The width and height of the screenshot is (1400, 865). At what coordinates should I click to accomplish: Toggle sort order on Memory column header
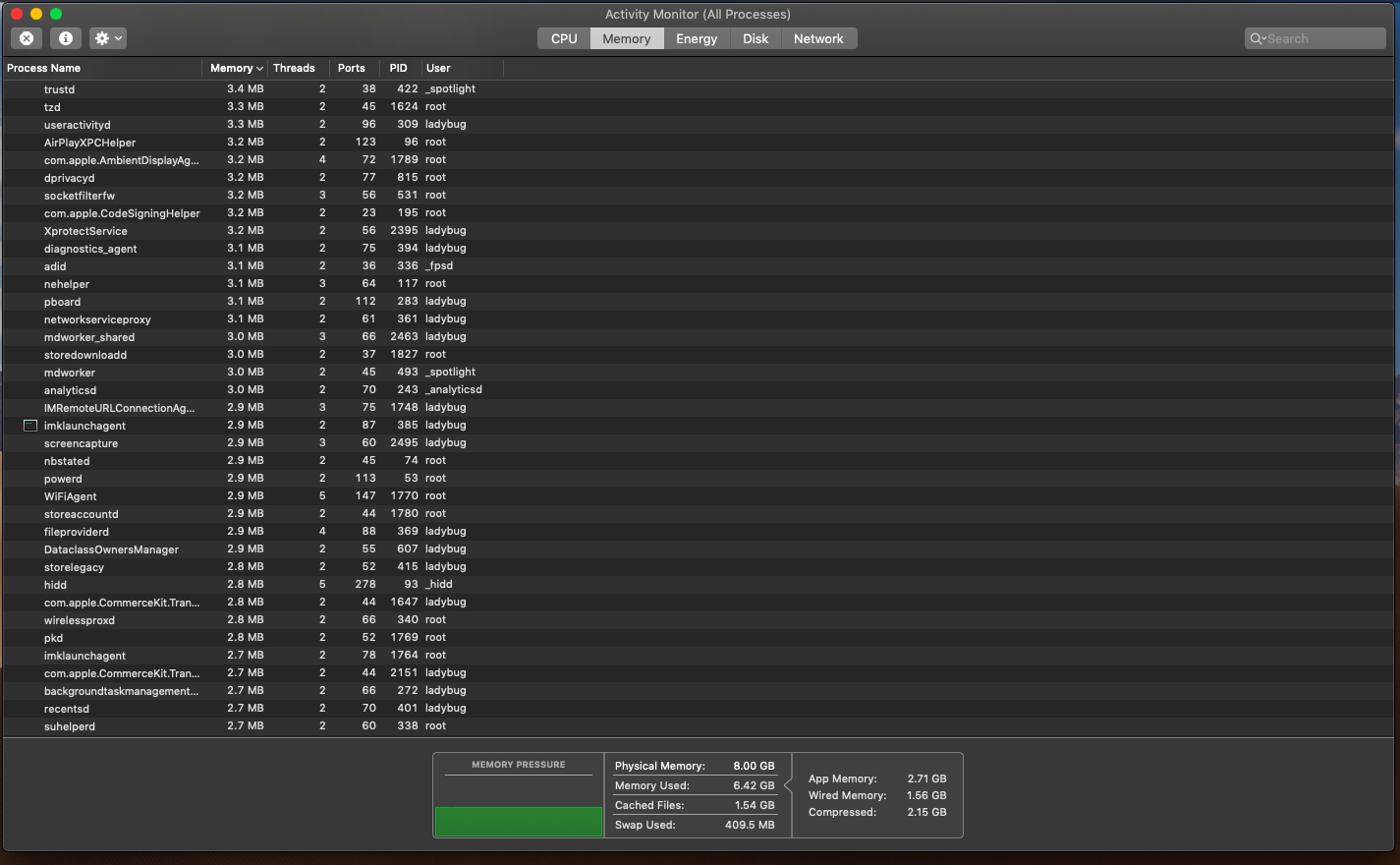click(235, 68)
